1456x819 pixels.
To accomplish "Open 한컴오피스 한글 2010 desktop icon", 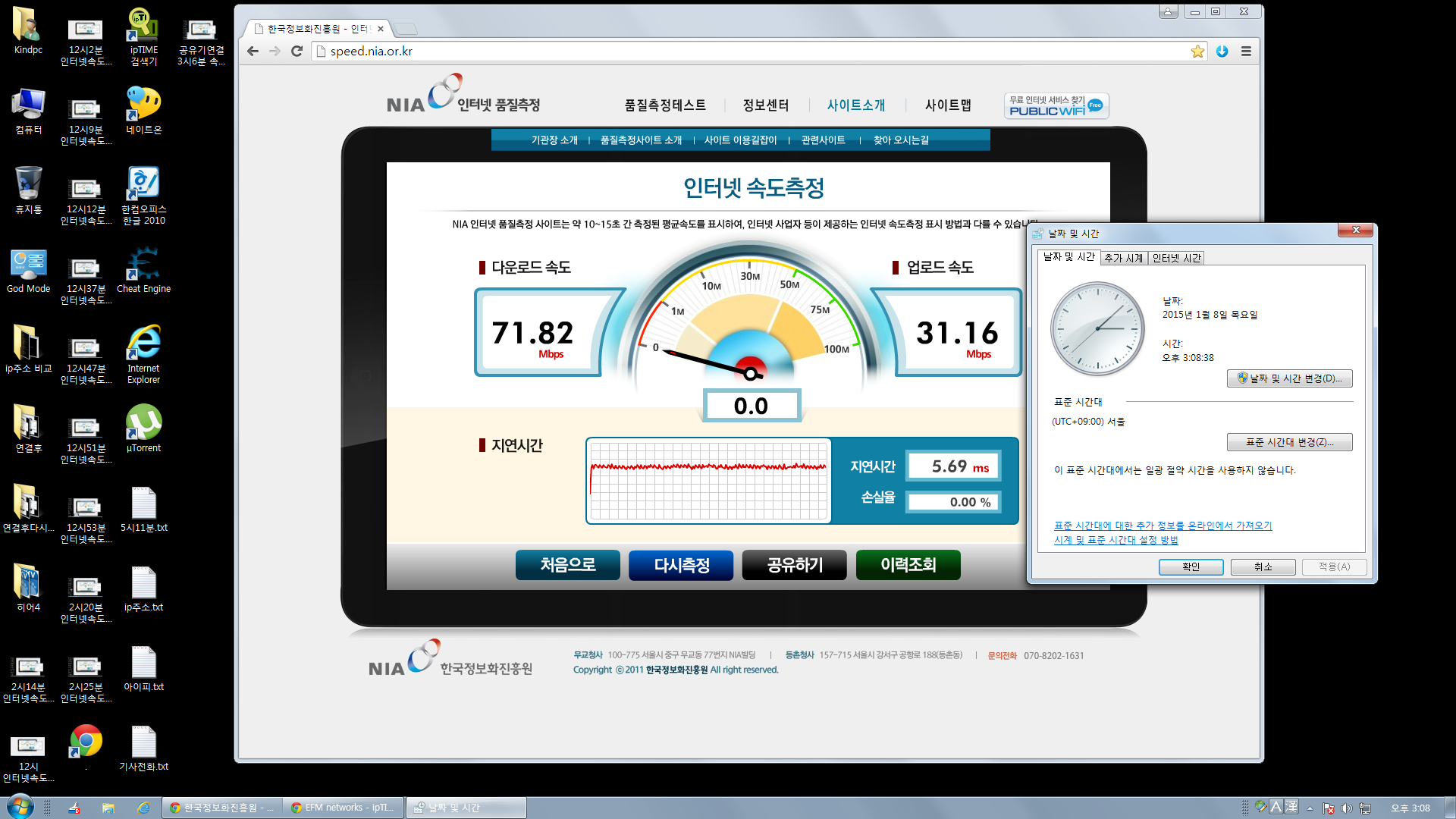I will pos(143,196).
